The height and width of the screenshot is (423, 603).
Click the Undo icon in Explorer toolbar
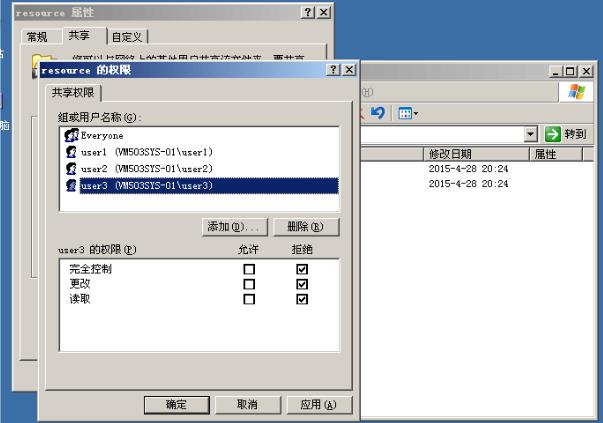378,113
